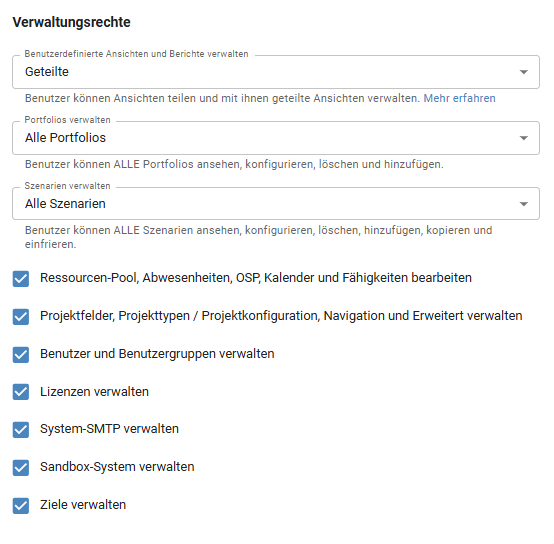The height and width of the screenshot is (544, 554).
Task: Click the System-SMTP verwalten label text
Action: pyautogui.click(x=110, y=429)
